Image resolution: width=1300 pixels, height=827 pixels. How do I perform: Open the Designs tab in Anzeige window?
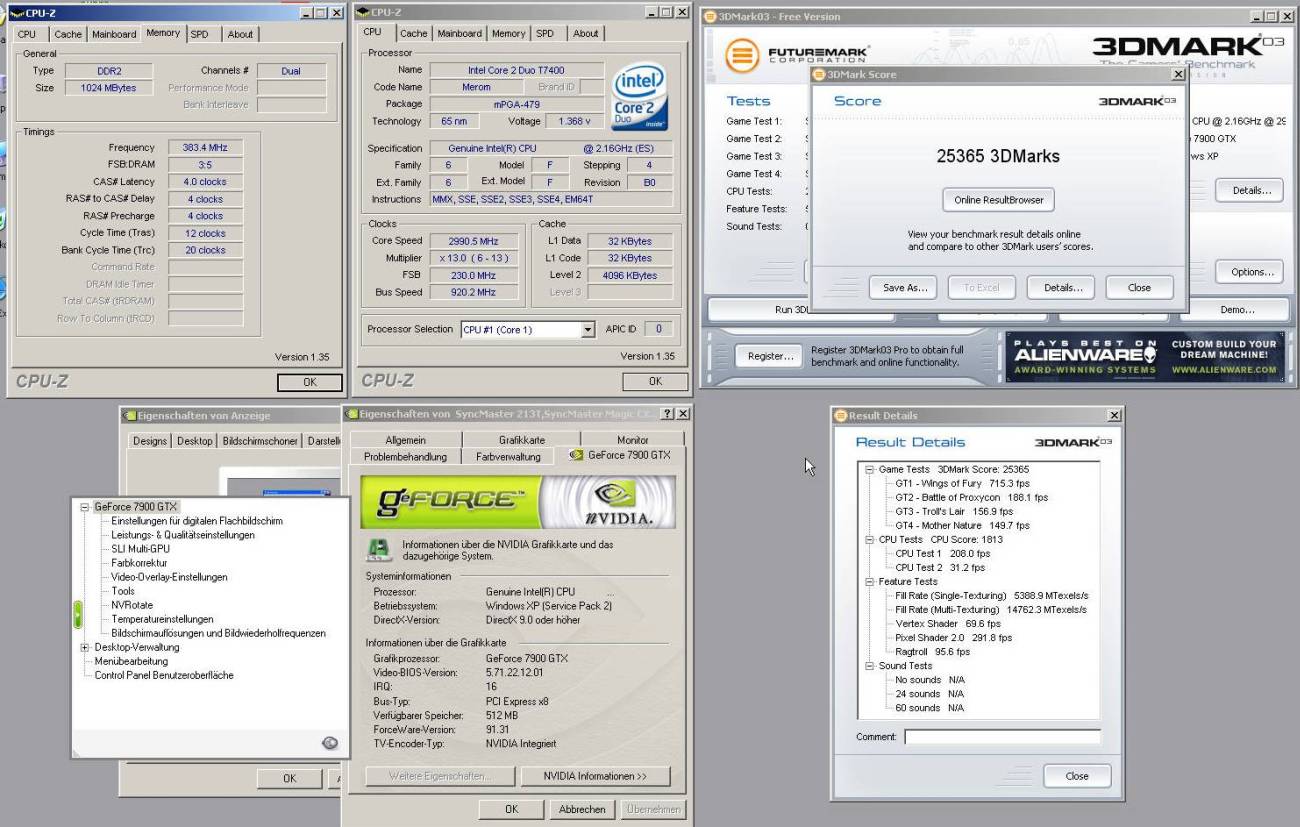(x=150, y=441)
